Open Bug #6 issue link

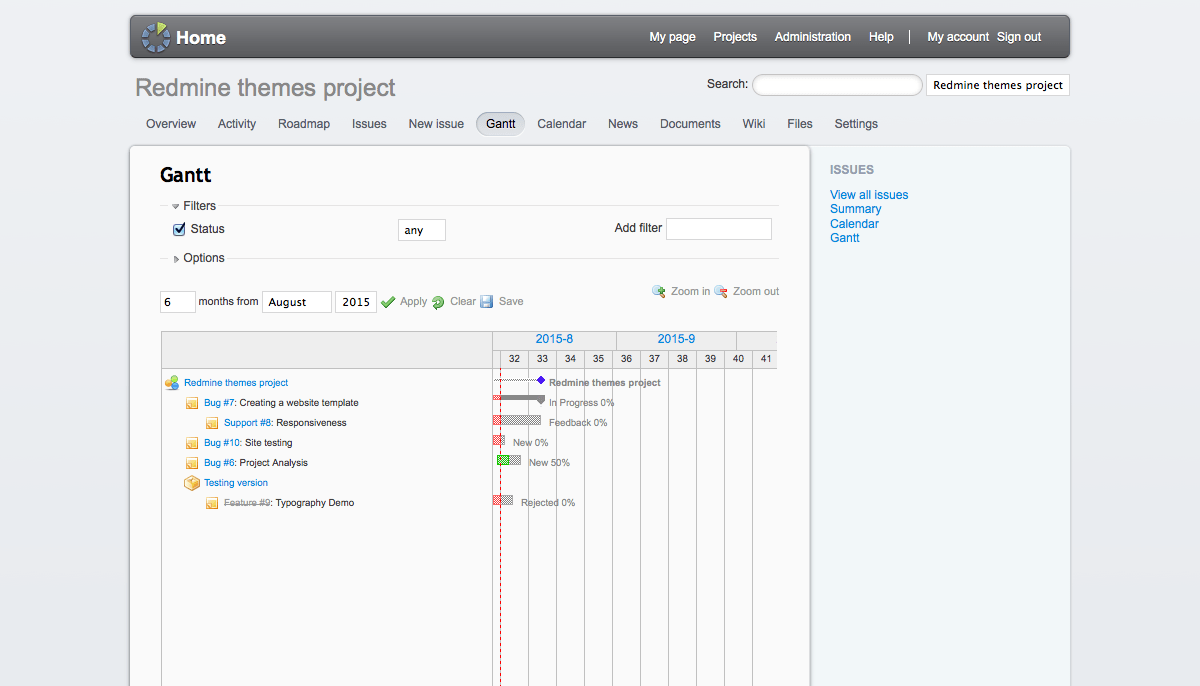tap(220, 463)
